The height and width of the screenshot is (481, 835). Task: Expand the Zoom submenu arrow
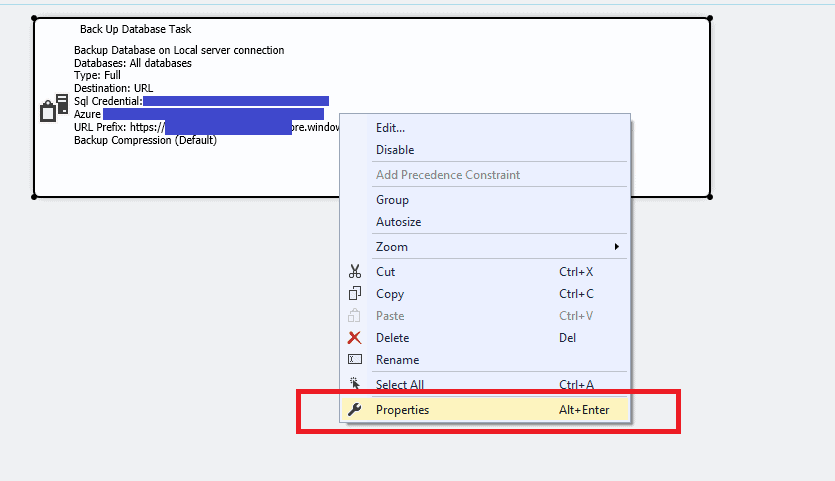pyautogui.click(x=616, y=247)
